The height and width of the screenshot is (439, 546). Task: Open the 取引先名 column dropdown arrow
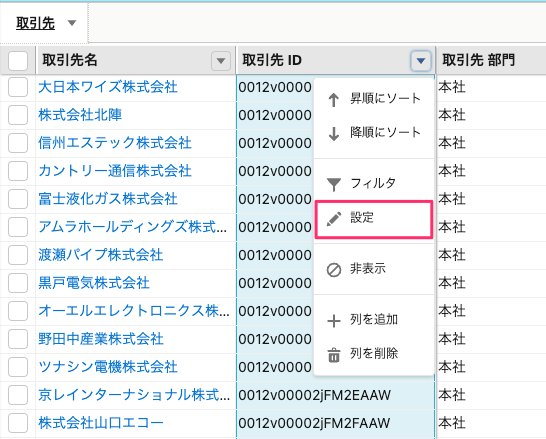221,61
